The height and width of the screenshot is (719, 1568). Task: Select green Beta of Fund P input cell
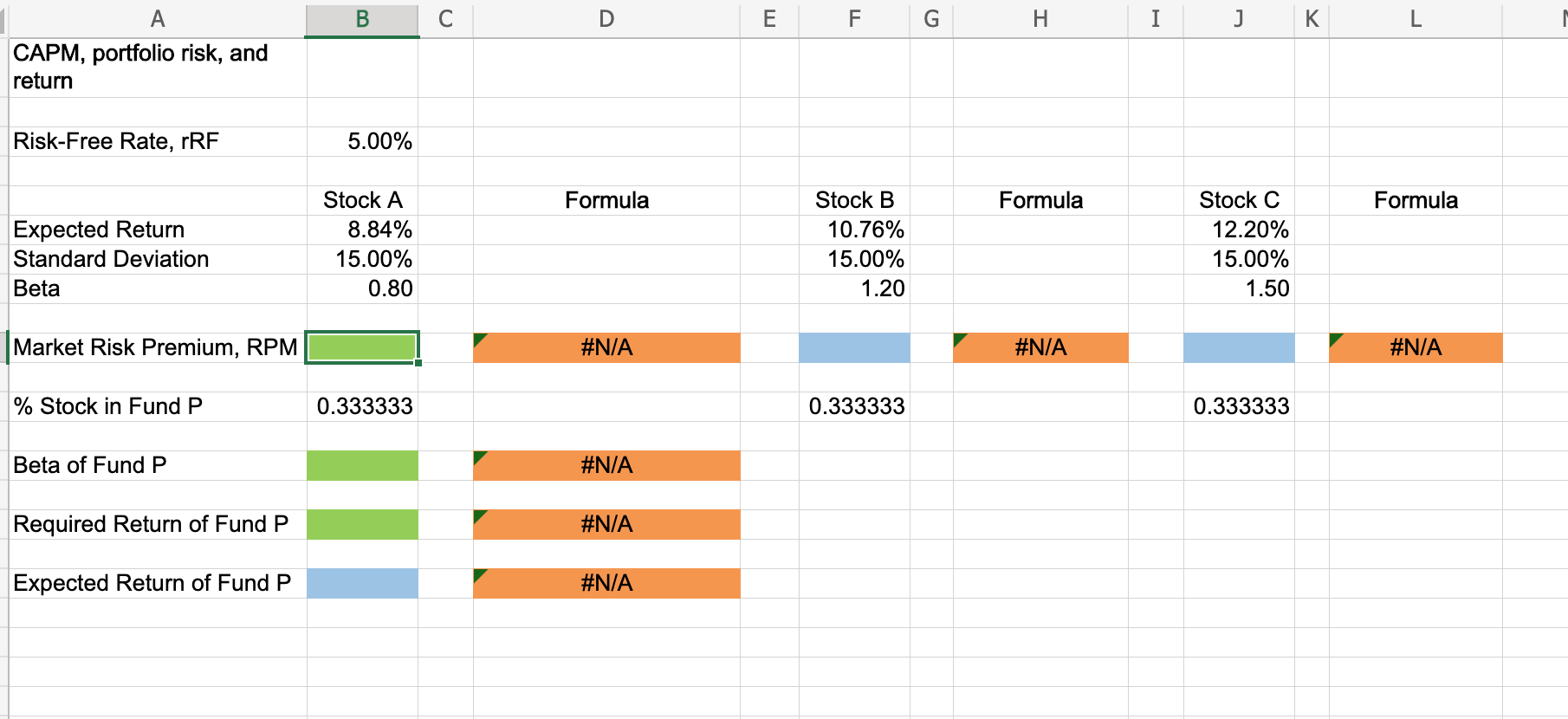(x=362, y=465)
